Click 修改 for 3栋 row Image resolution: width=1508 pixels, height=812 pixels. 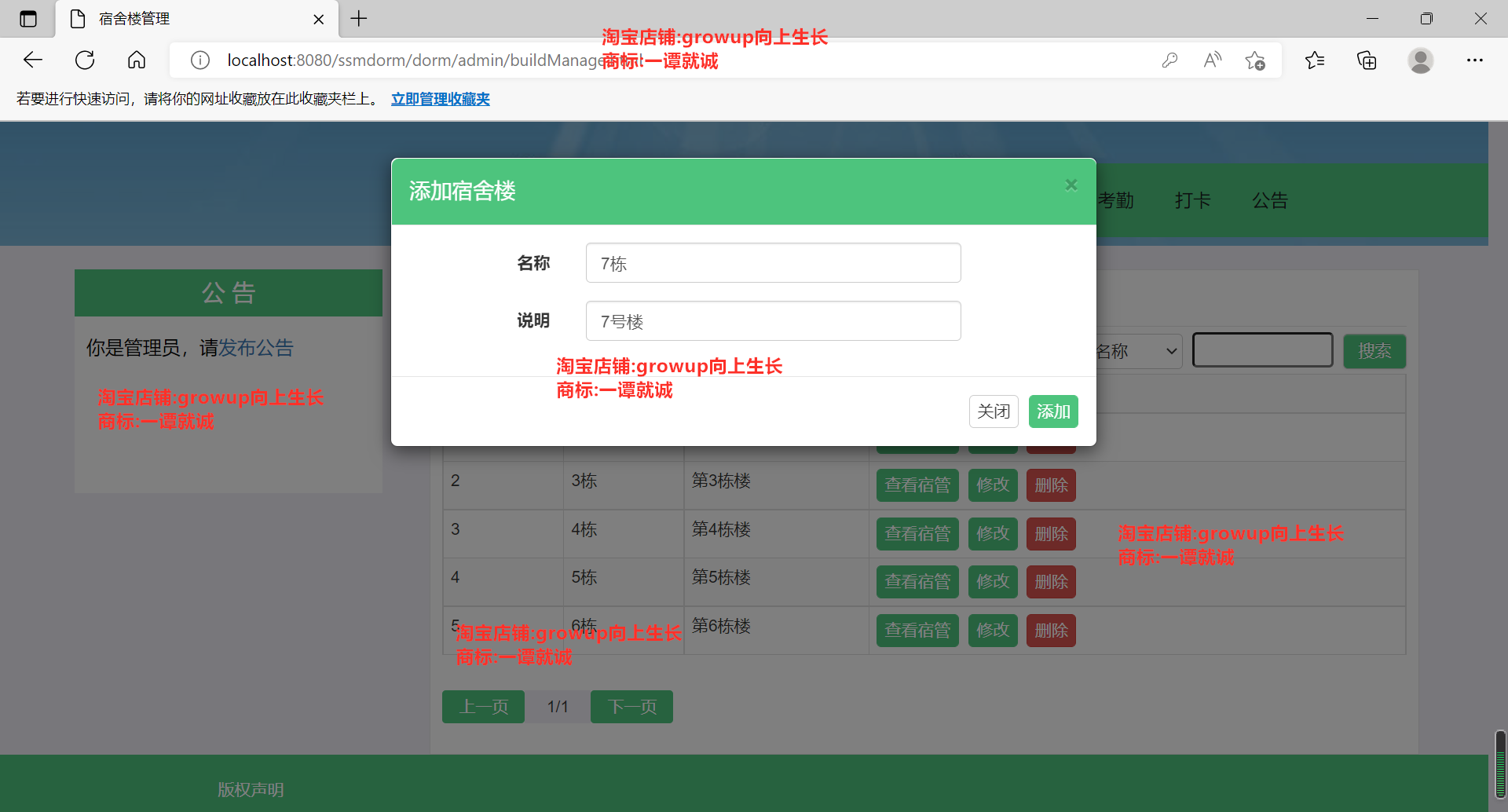(993, 485)
